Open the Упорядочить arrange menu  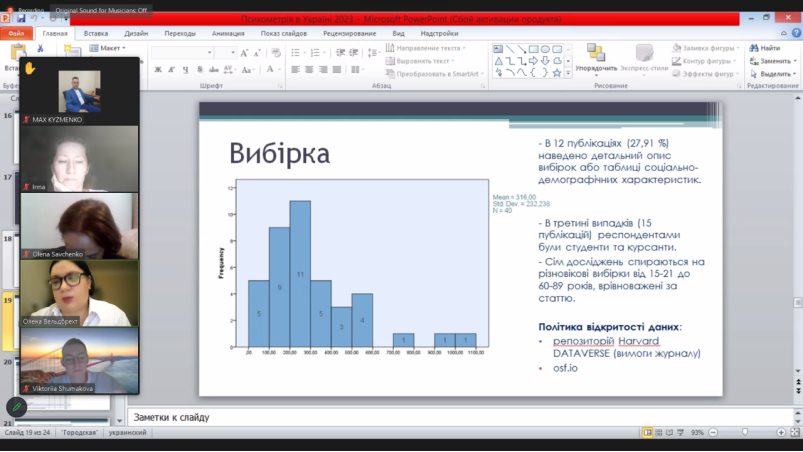[x=596, y=60]
